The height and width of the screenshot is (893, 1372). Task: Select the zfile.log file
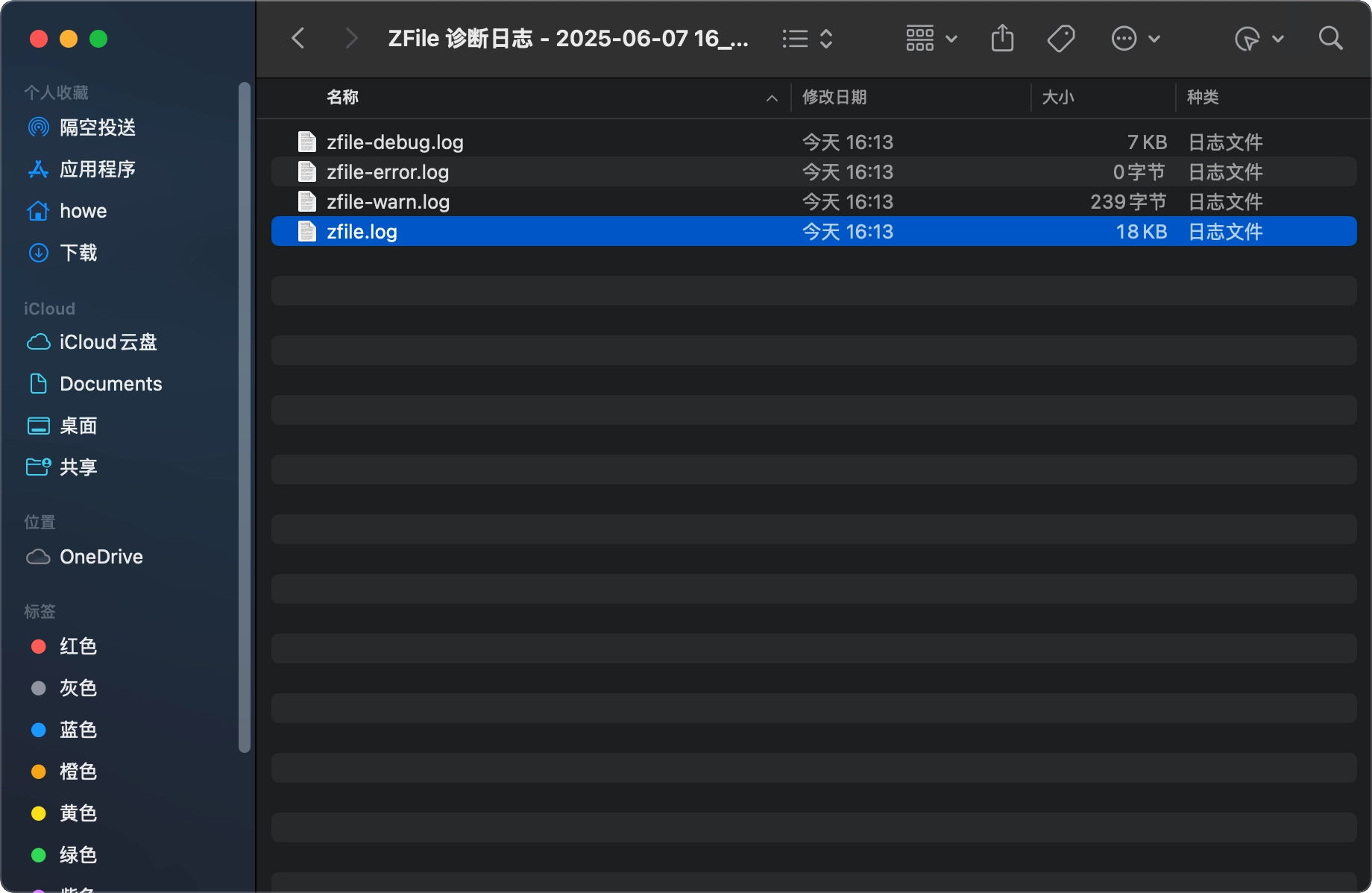[814, 231]
